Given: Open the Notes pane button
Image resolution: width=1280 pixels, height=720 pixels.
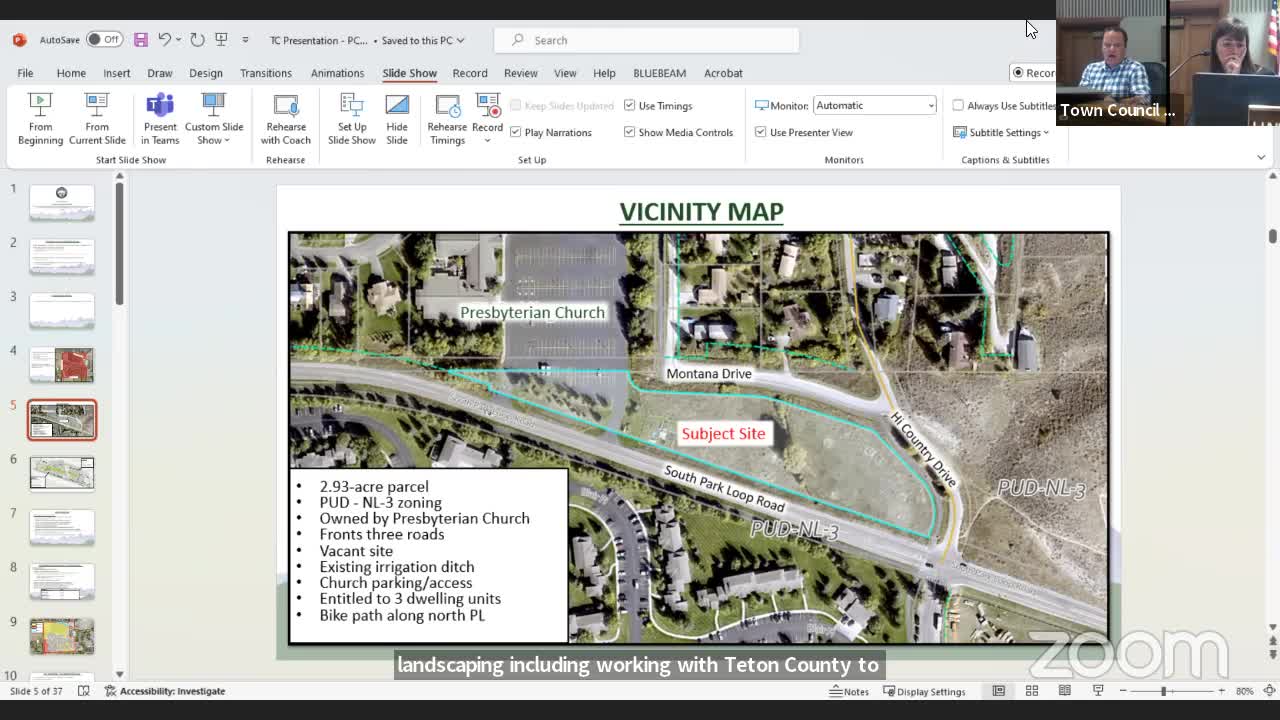Looking at the screenshot, I should (849, 691).
